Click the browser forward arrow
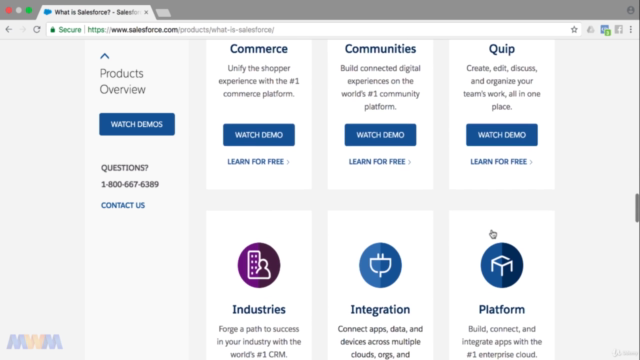Screen dimensions: 640x360 tap(22, 29)
